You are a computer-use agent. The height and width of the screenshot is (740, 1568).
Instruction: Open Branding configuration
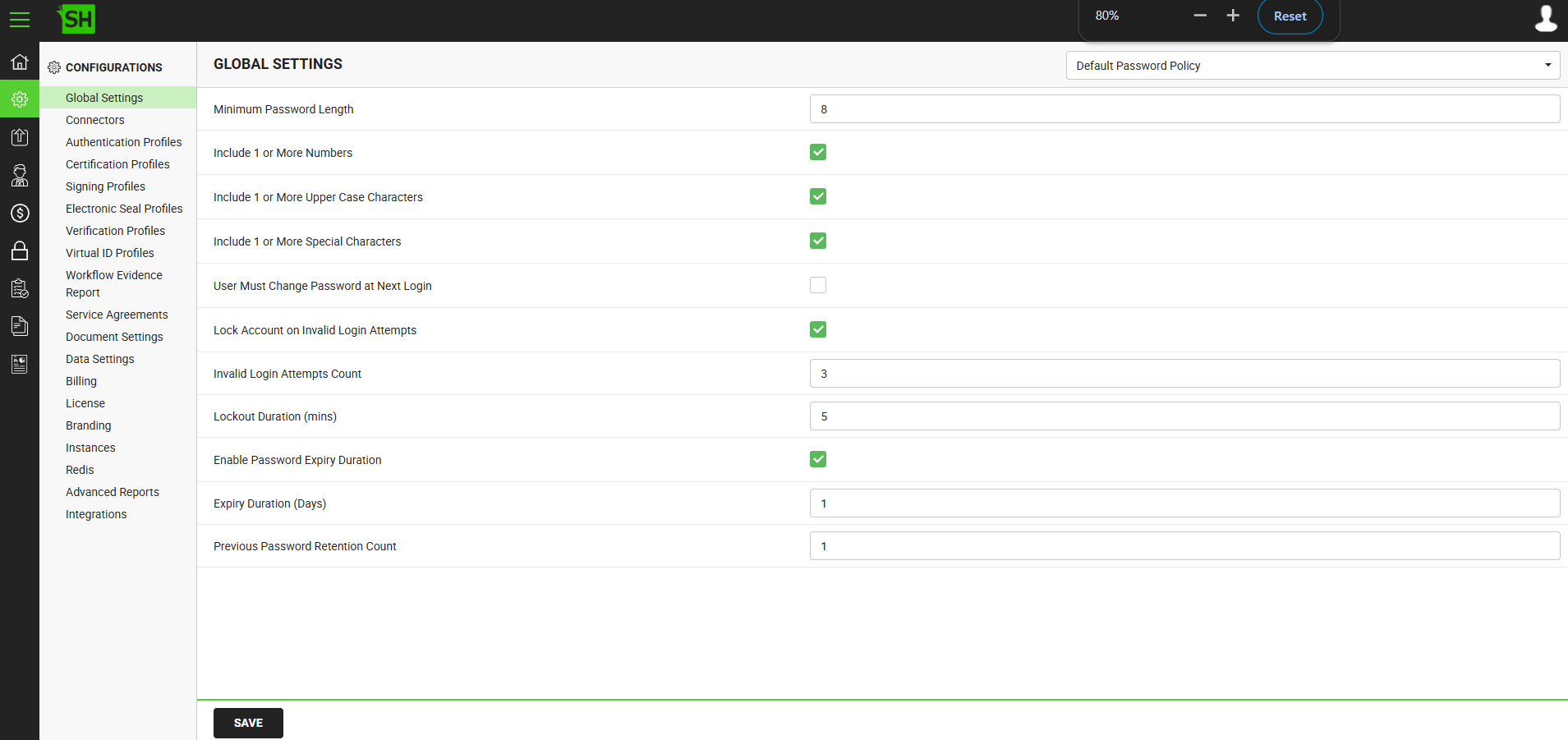(88, 425)
